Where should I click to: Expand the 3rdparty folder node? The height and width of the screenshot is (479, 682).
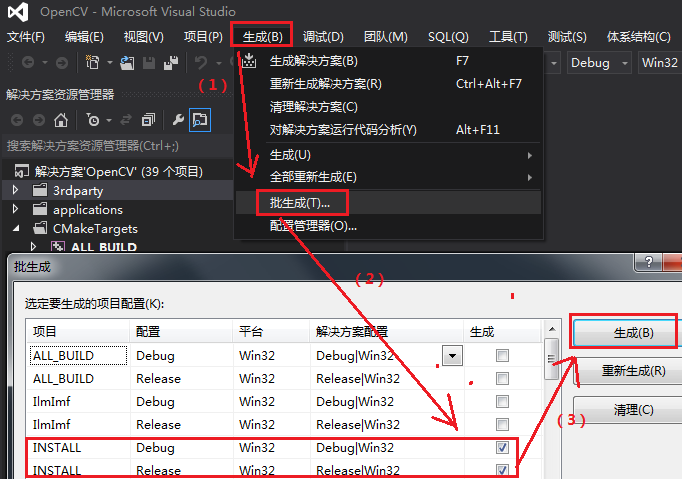click(x=15, y=190)
